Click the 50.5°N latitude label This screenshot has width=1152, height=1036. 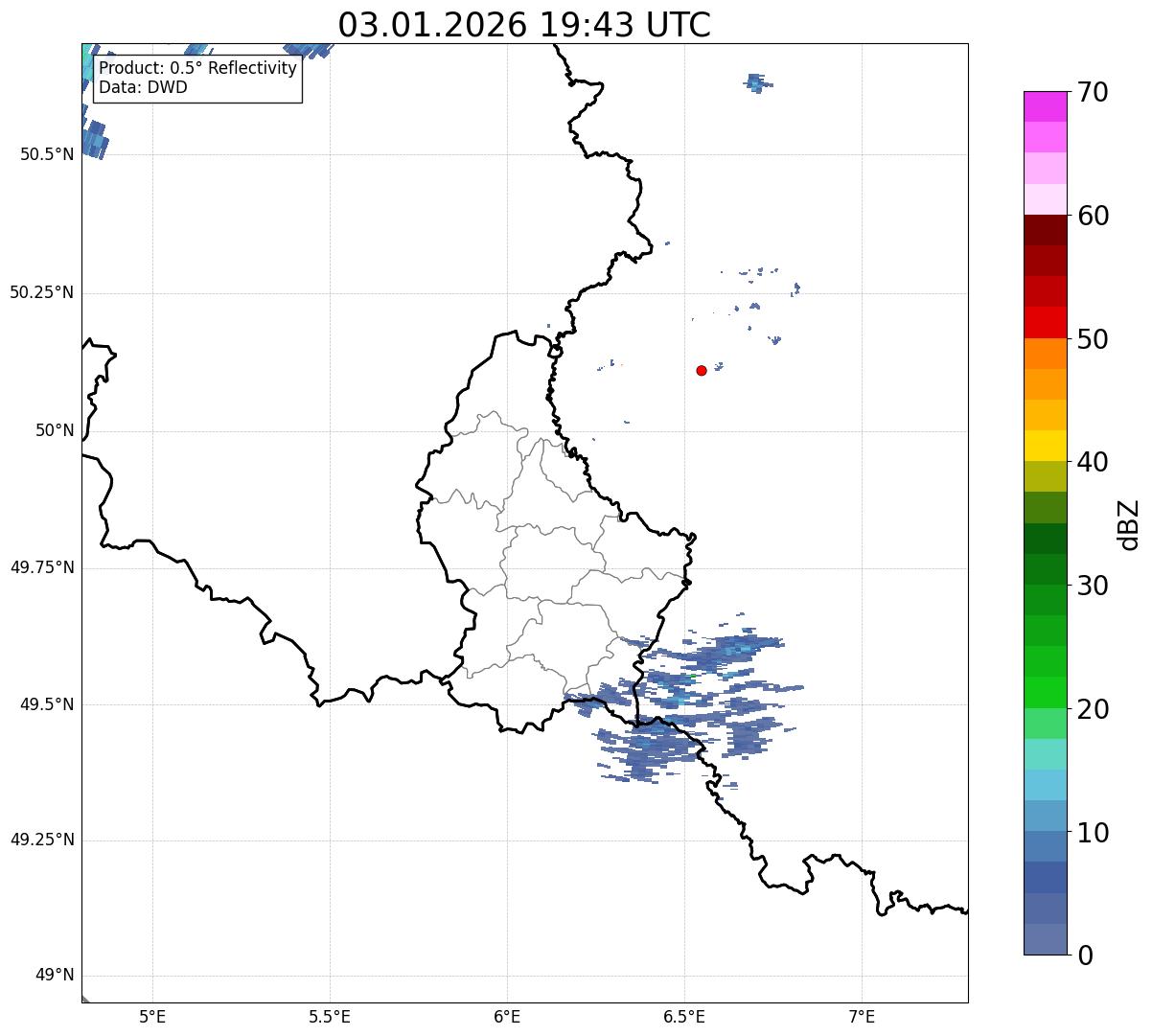(x=47, y=154)
